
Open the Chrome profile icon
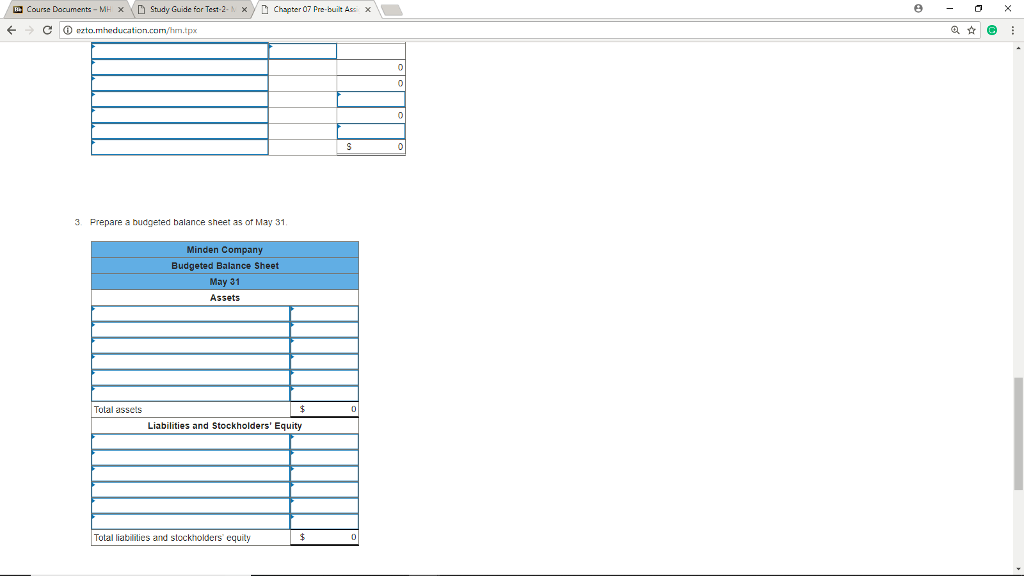[x=918, y=8]
